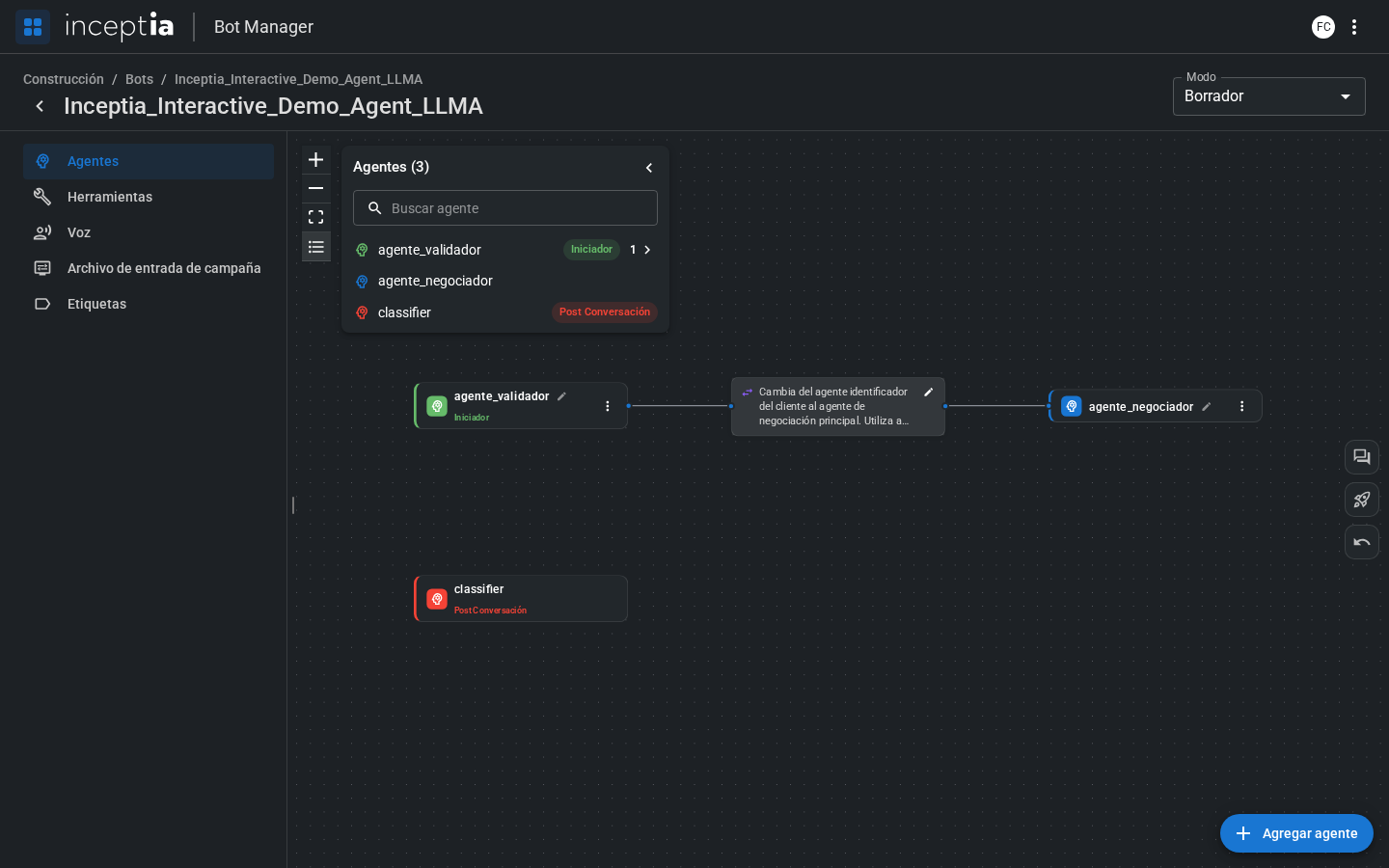Screen dimensions: 1389x868
Task: Select Etiquetas in the sidebar
Action: [149, 304]
